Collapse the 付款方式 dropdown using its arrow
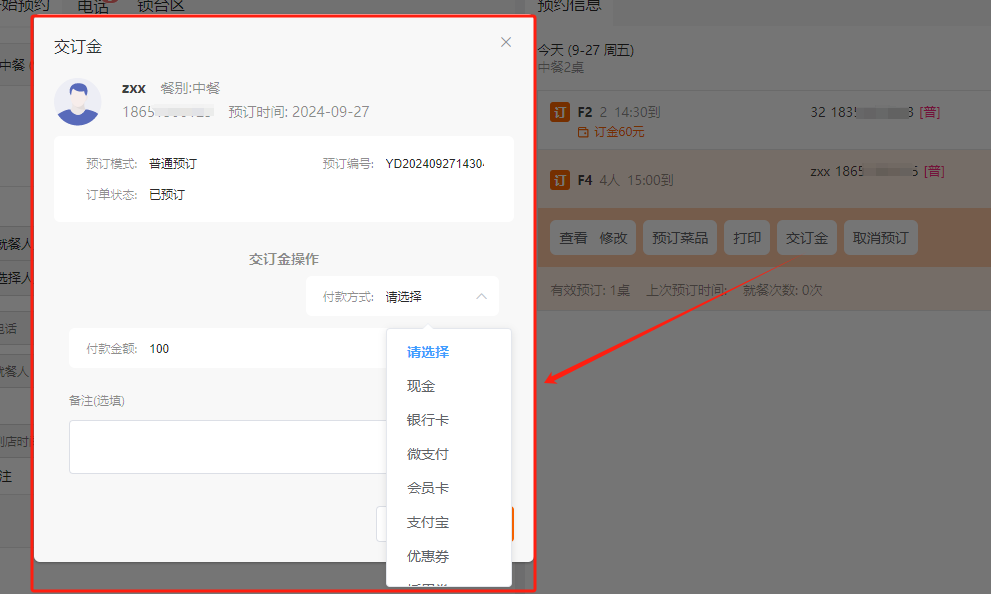This screenshot has height=594, width=991. (481, 297)
